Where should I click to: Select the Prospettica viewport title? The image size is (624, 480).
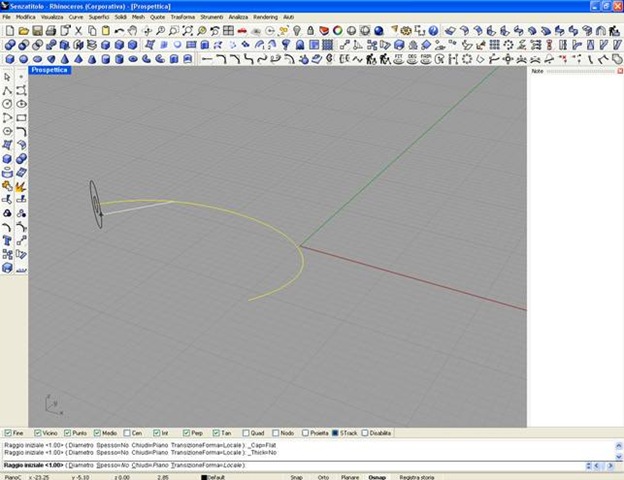point(50,70)
